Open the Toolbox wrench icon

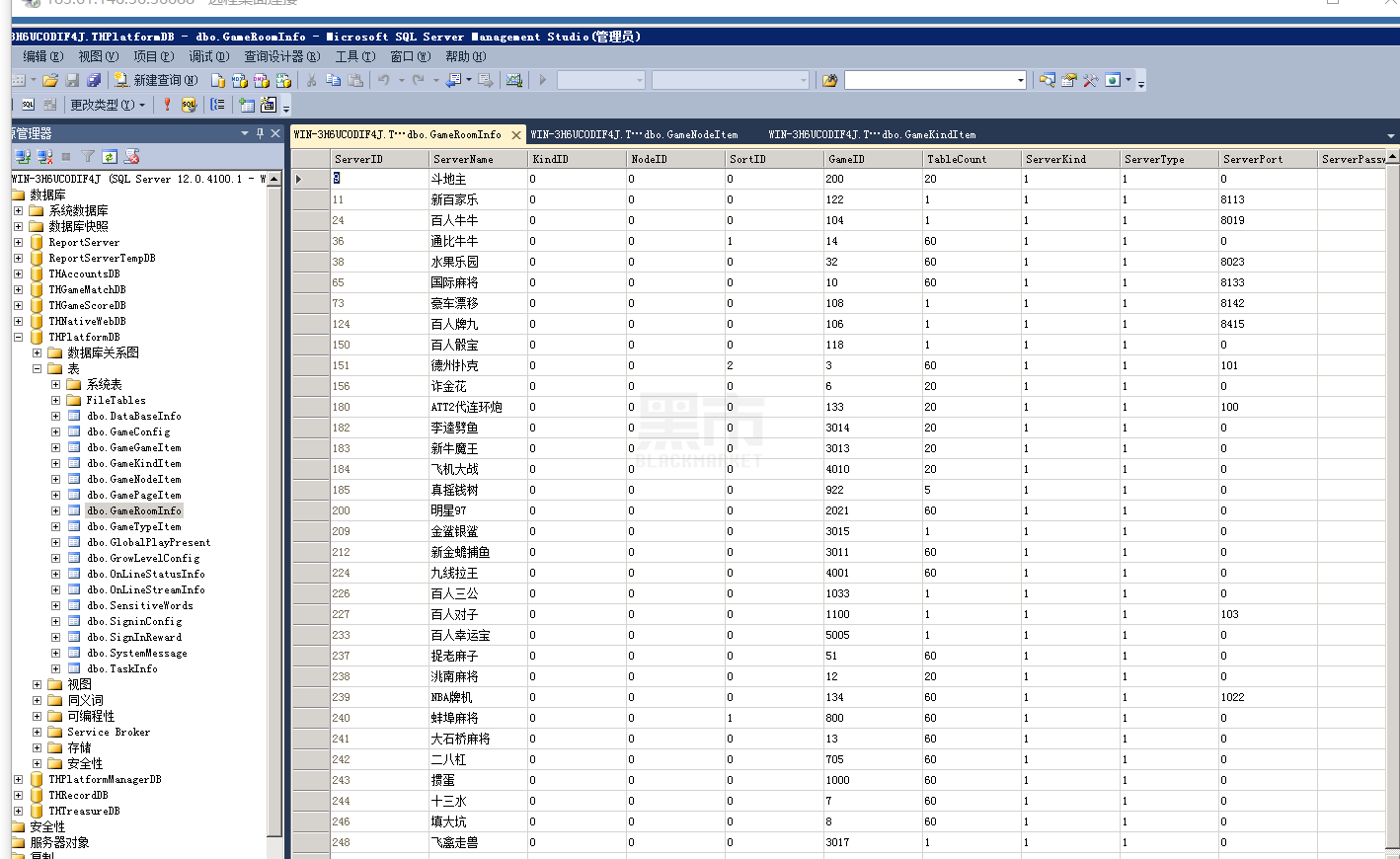click(x=1091, y=80)
